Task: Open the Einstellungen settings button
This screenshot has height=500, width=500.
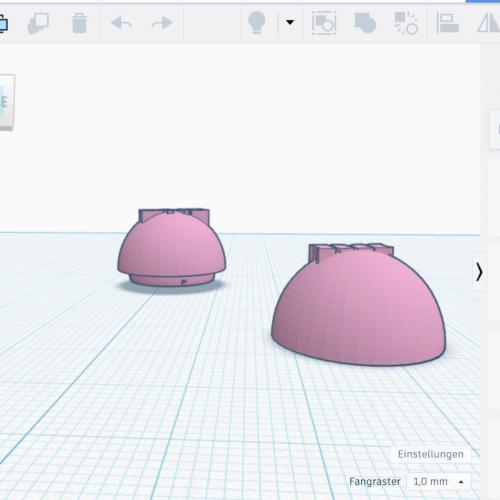Action: click(431, 454)
